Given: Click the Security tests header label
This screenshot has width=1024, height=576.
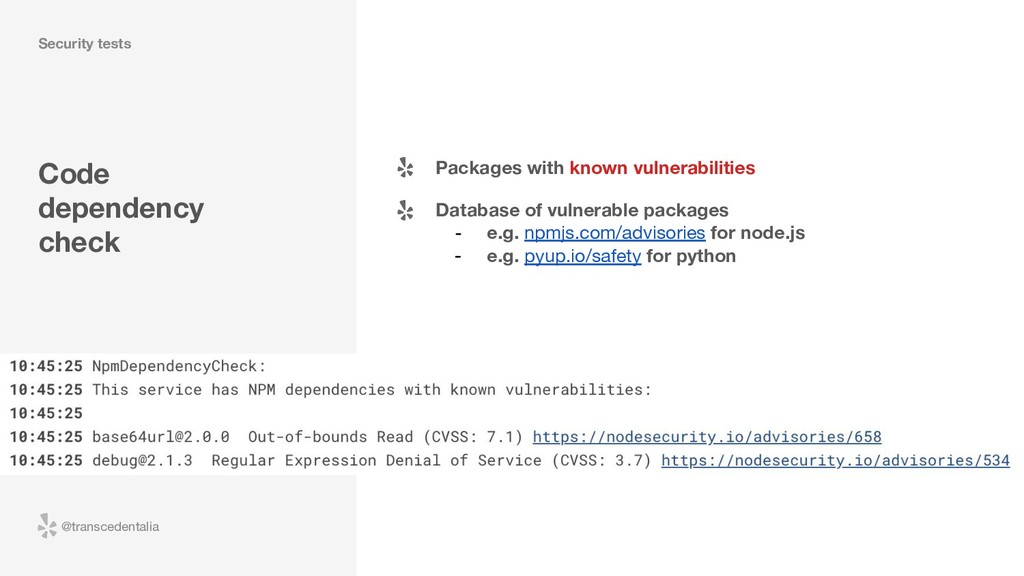Looking at the screenshot, I should pos(84,44).
